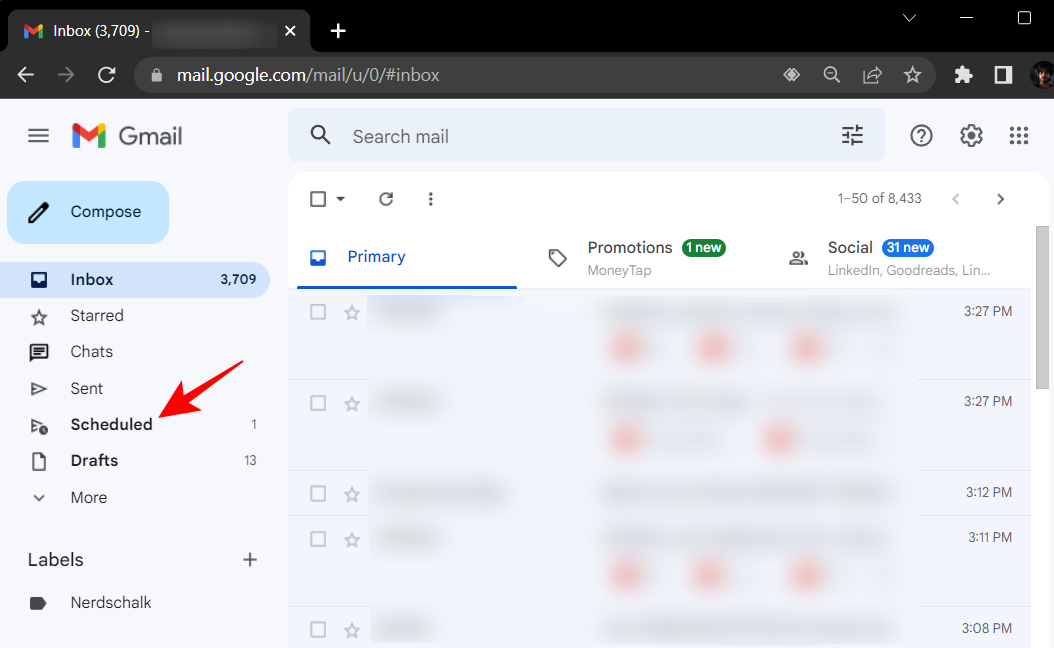This screenshot has width=1054, height=648.
Task: Open a new browser tab
Action: 338,31
